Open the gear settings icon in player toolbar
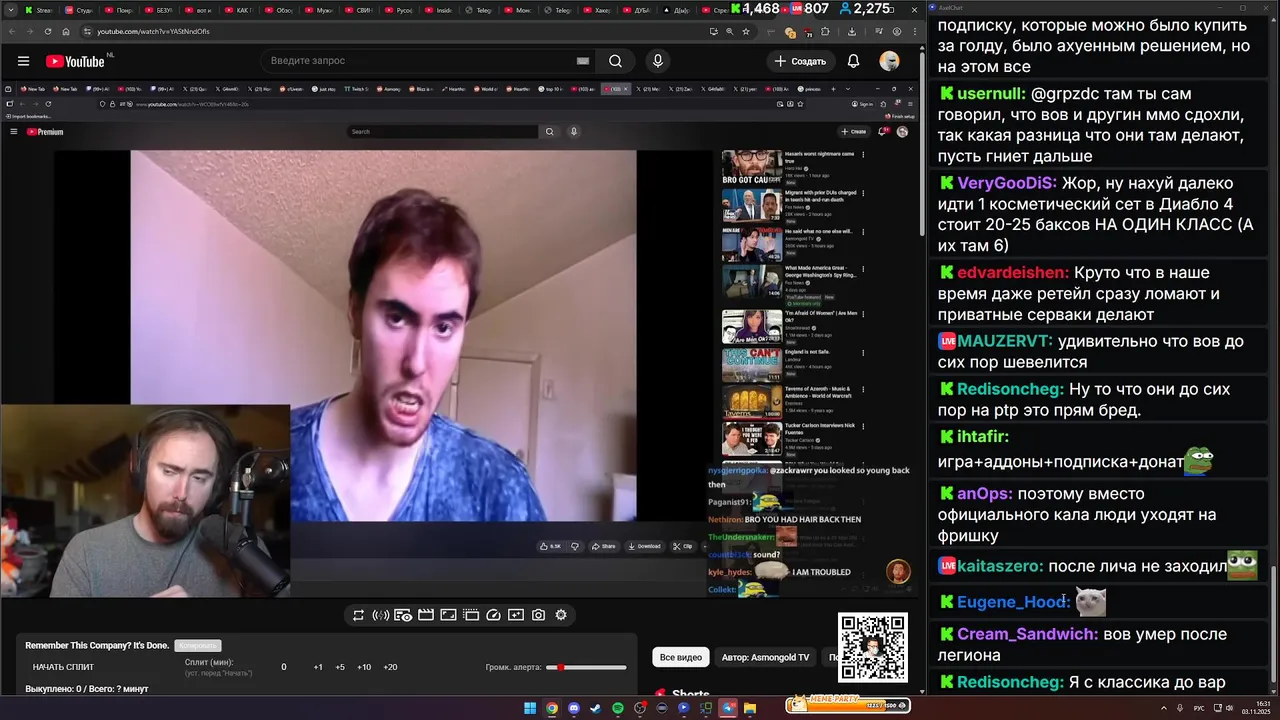 point(561,615)
